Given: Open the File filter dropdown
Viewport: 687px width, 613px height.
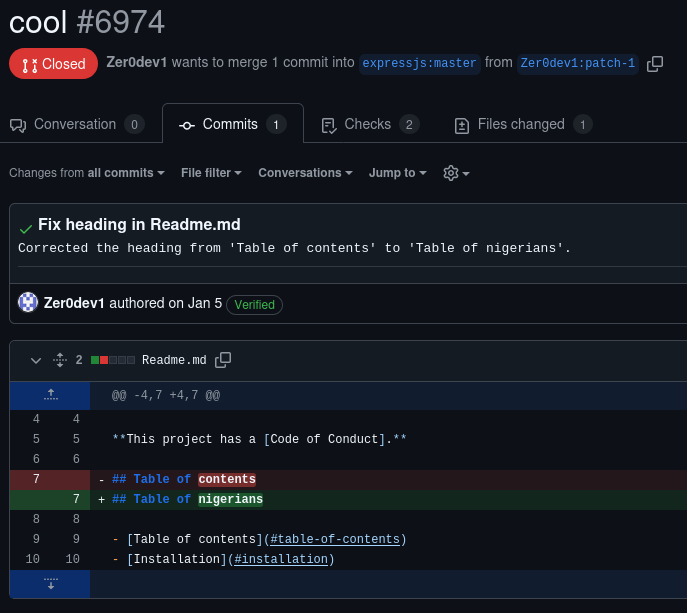Looking at the screenshot, I should point(211,173).
